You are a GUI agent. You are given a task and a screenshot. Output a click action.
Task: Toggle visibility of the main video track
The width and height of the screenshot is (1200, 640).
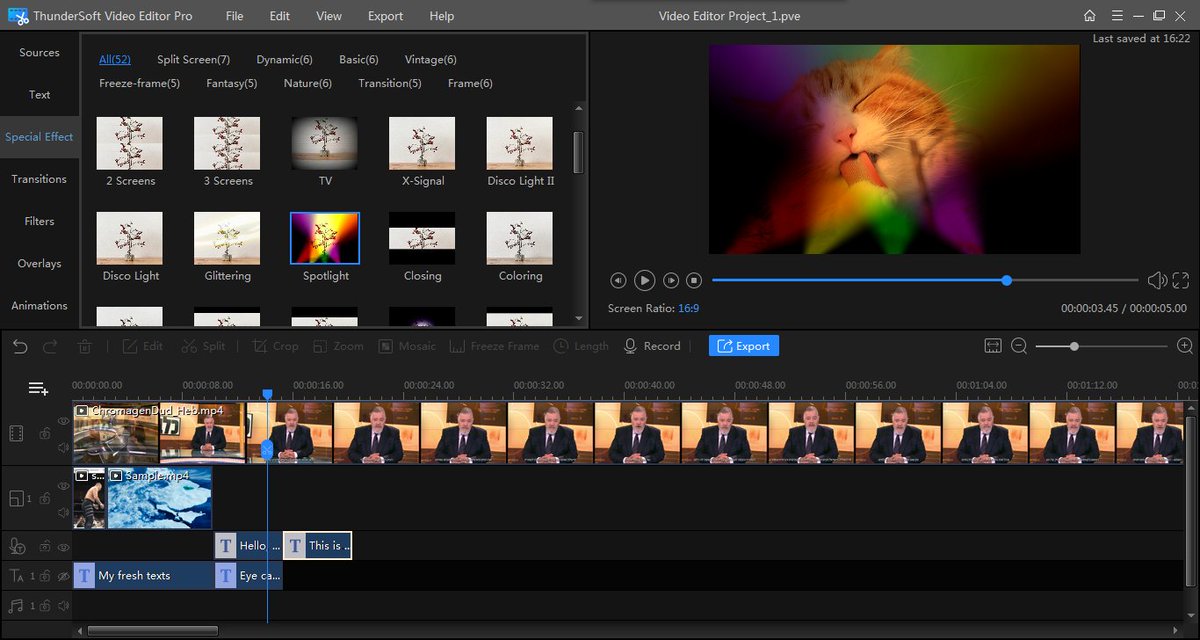tap(62, 422)
